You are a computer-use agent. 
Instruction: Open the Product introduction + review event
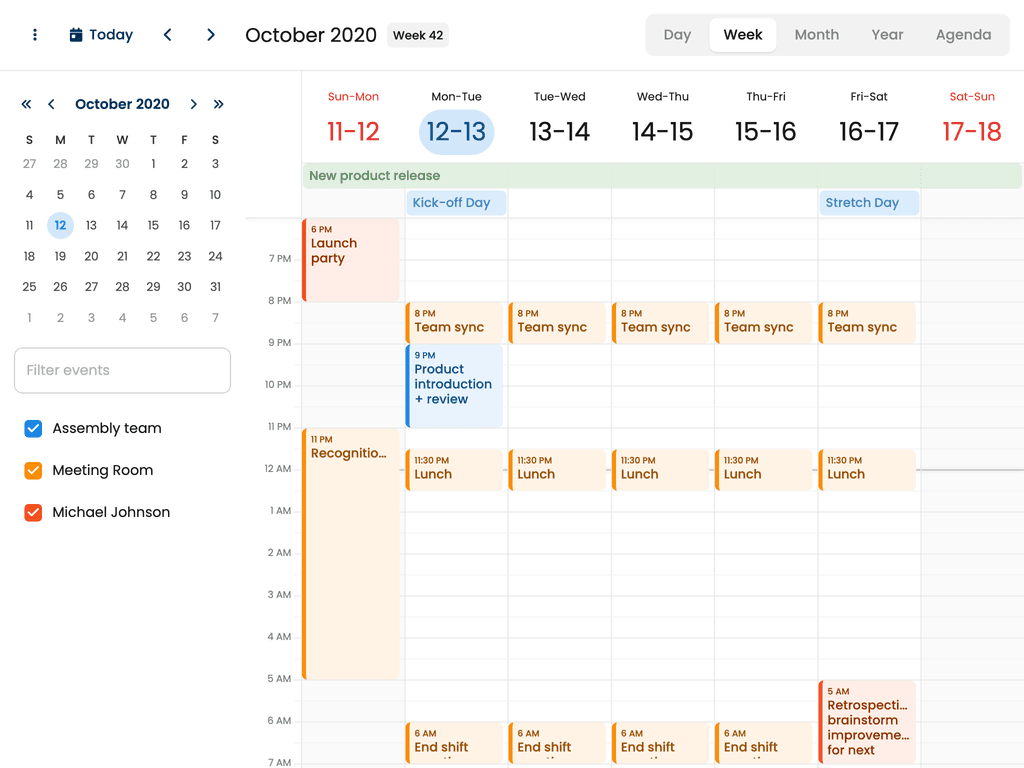[x=455, y=386]
